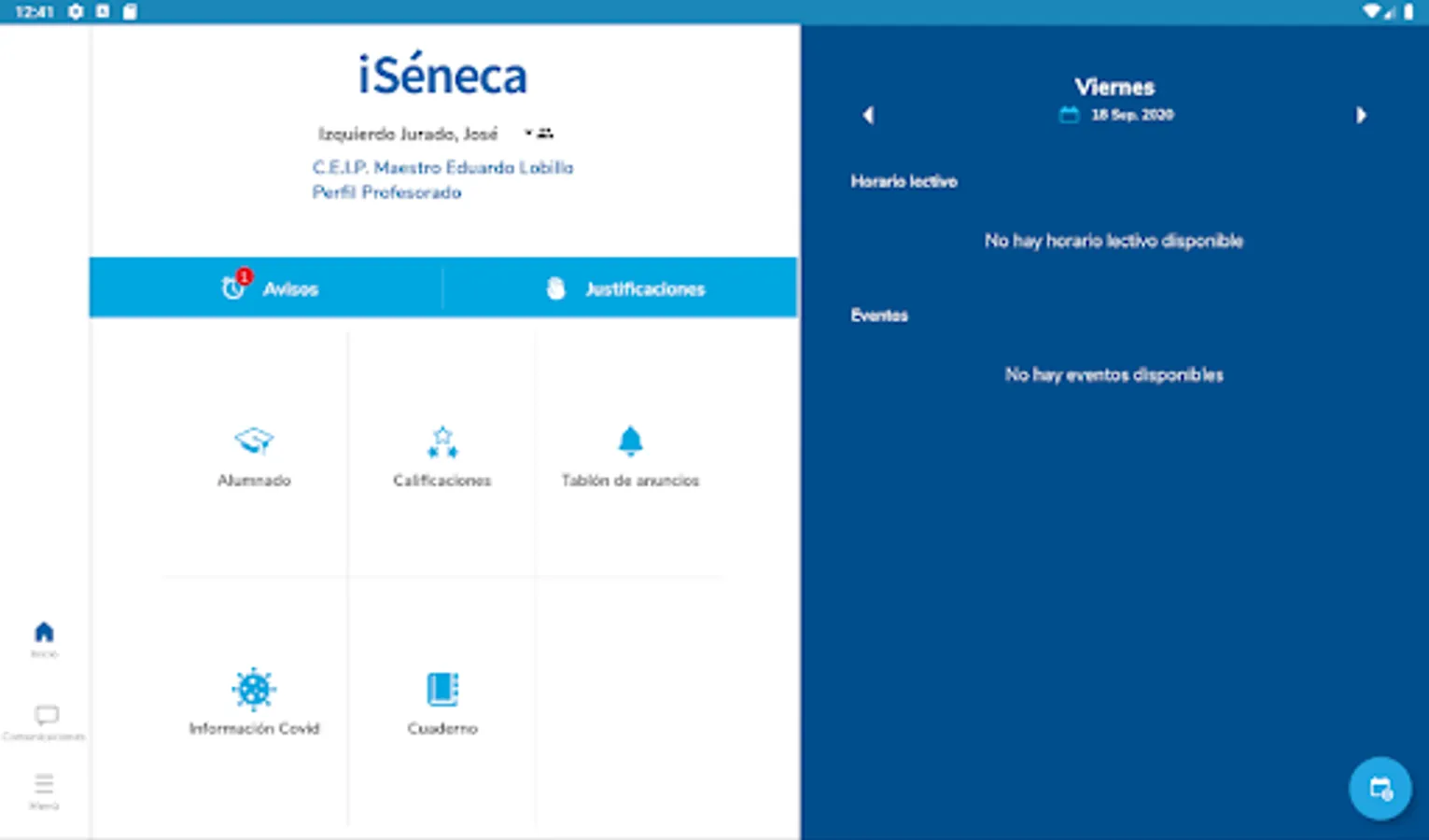The width and height of the screenshot is (1429, 840).
Task: Click the Eventos heading
Action: tap(879, 315)
